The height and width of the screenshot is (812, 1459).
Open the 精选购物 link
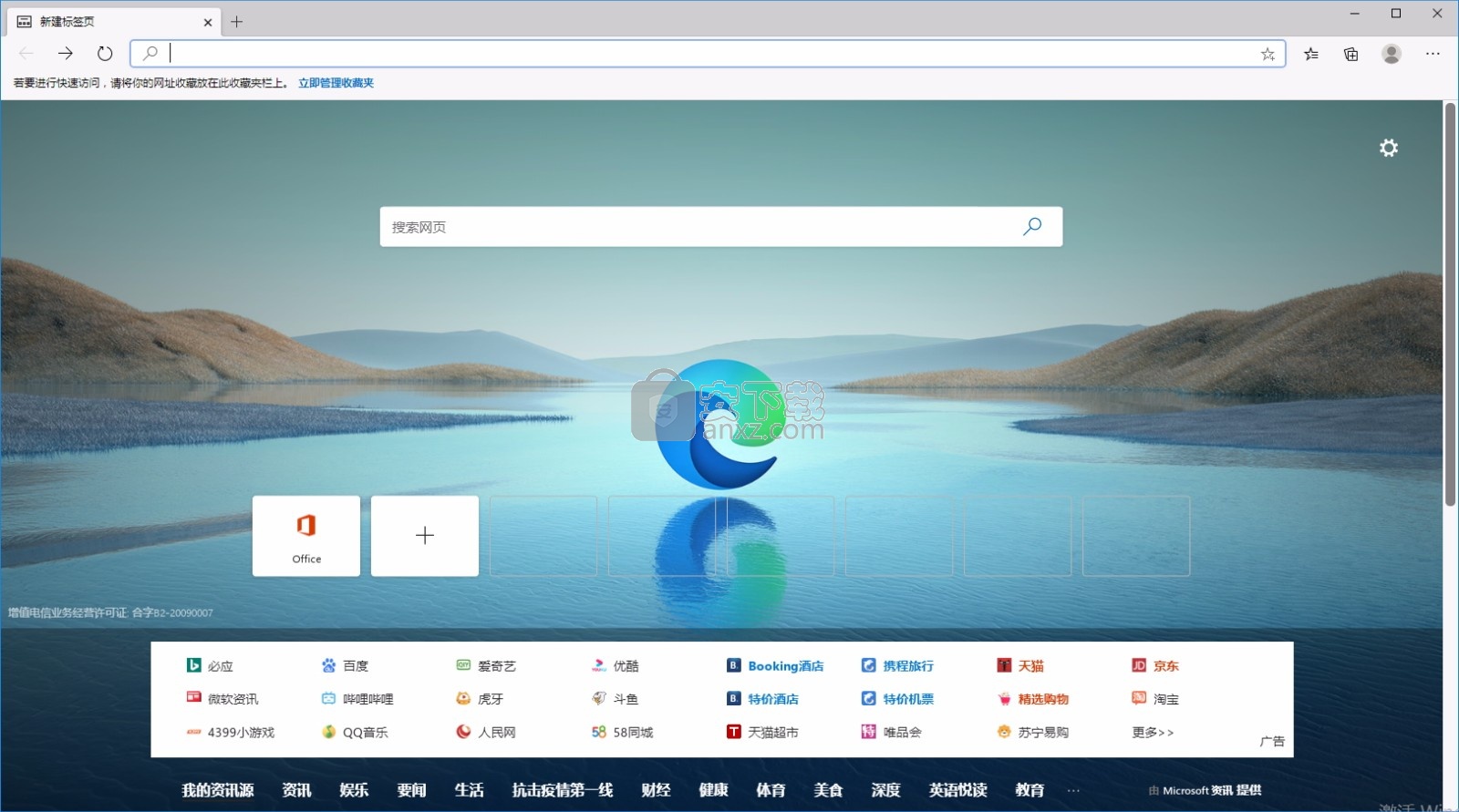[1032, 699]
